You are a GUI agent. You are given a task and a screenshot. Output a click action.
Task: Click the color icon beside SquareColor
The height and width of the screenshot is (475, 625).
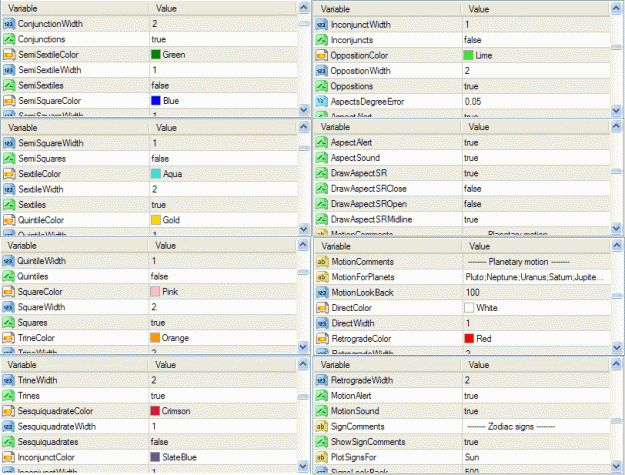[x=8, y=292]
